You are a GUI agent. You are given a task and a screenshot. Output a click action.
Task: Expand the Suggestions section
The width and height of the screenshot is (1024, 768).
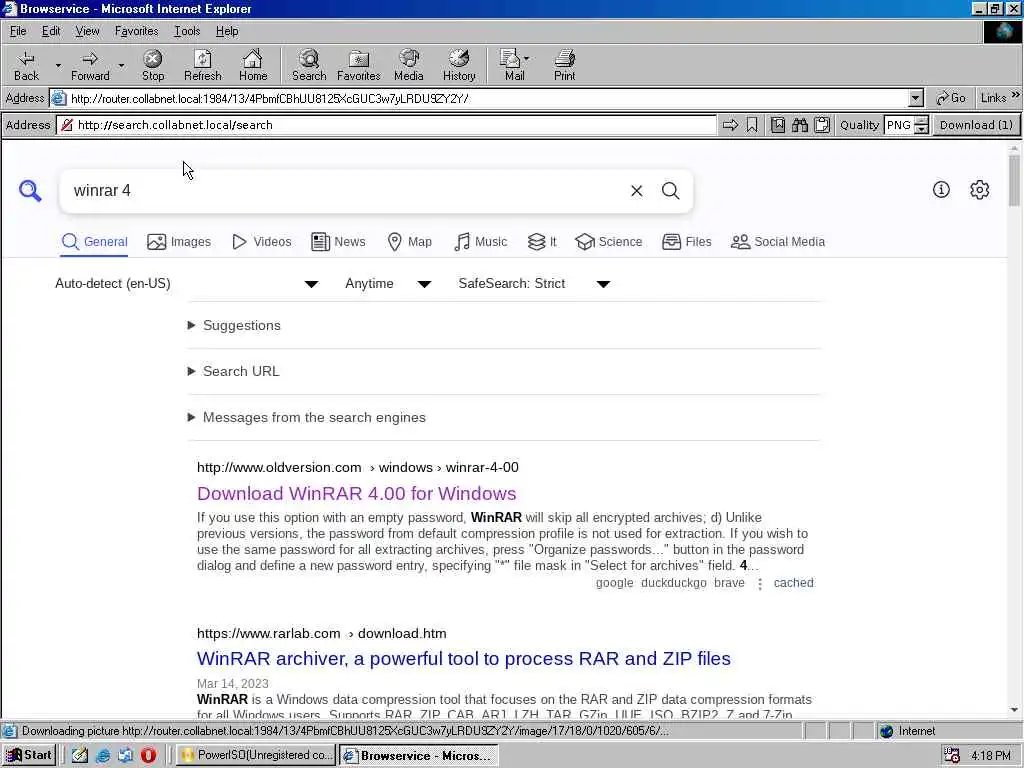pyautogui.click(x=234, y=325)
